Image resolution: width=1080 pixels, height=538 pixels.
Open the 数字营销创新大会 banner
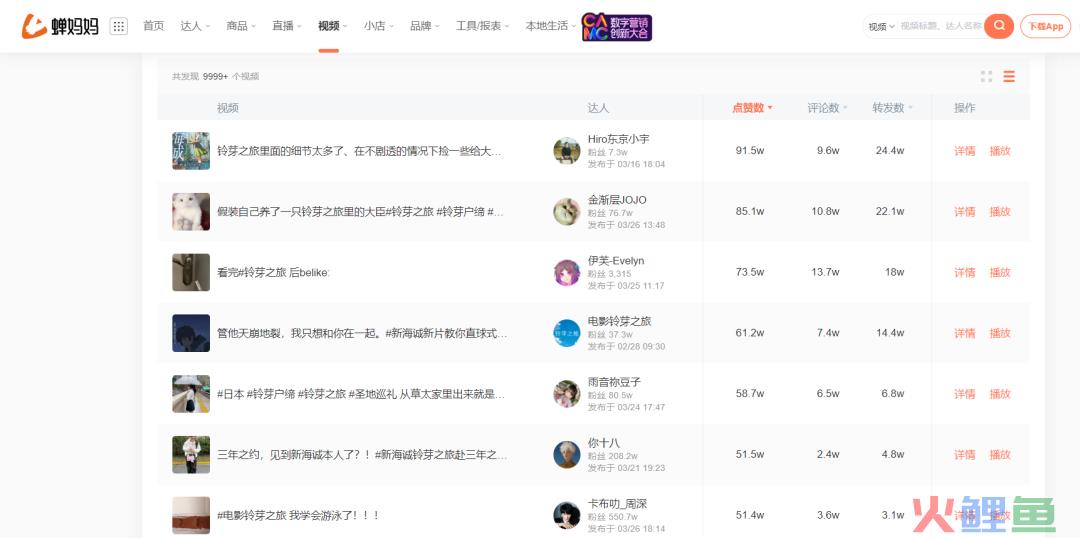[x=616, y=27]
